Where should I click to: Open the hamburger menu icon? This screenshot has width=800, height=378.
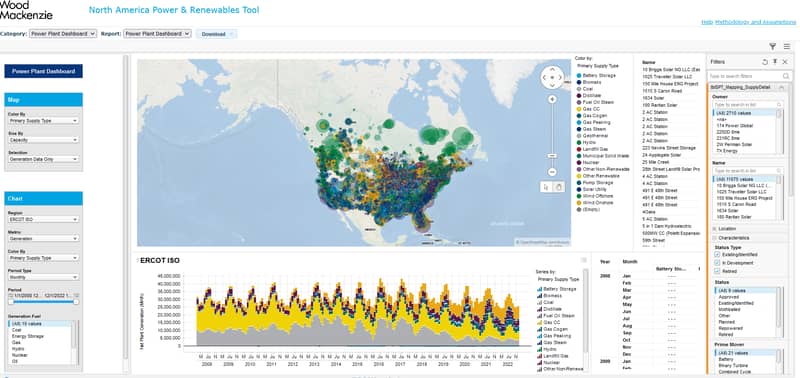tap(787, 46)
